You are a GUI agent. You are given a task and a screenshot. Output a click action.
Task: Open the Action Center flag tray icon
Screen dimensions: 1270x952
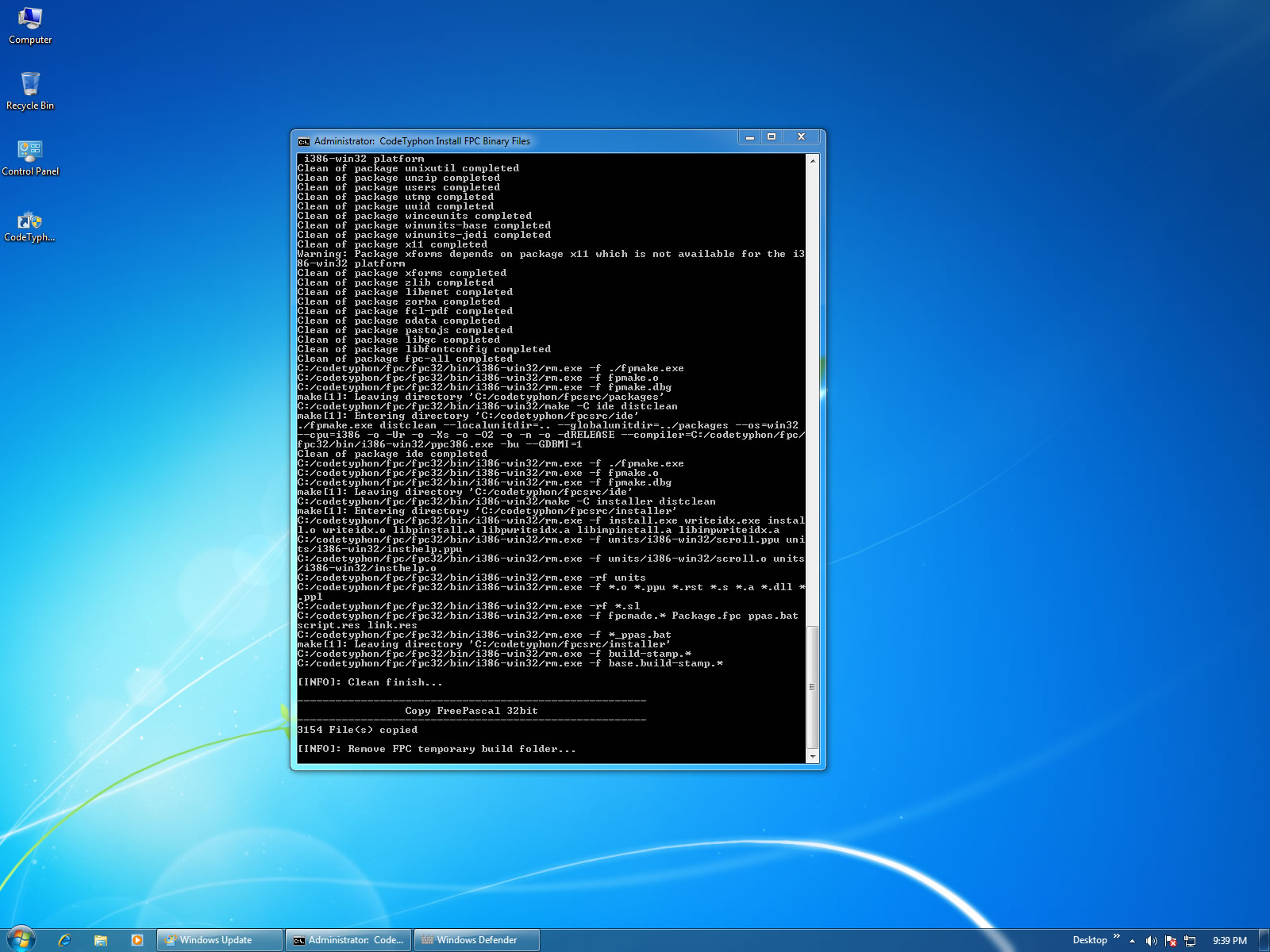(1171, 941)
